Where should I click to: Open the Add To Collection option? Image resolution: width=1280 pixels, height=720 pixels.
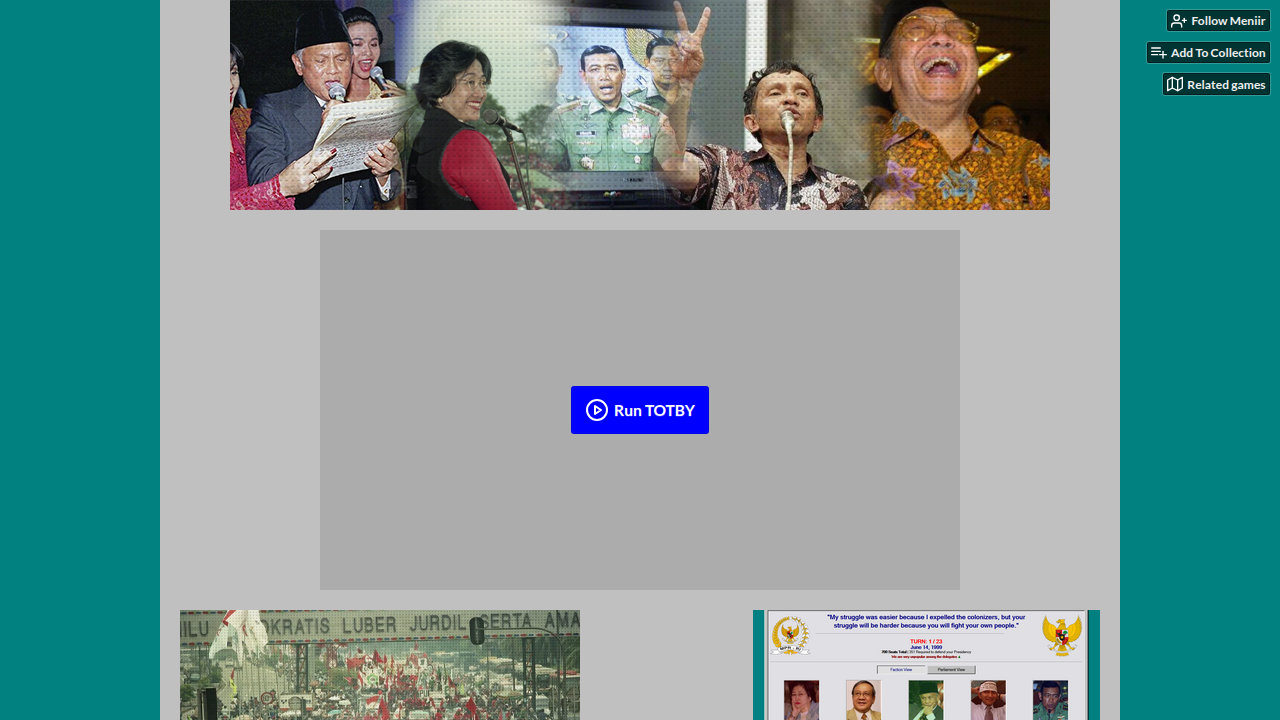[x=1208, y=52]
